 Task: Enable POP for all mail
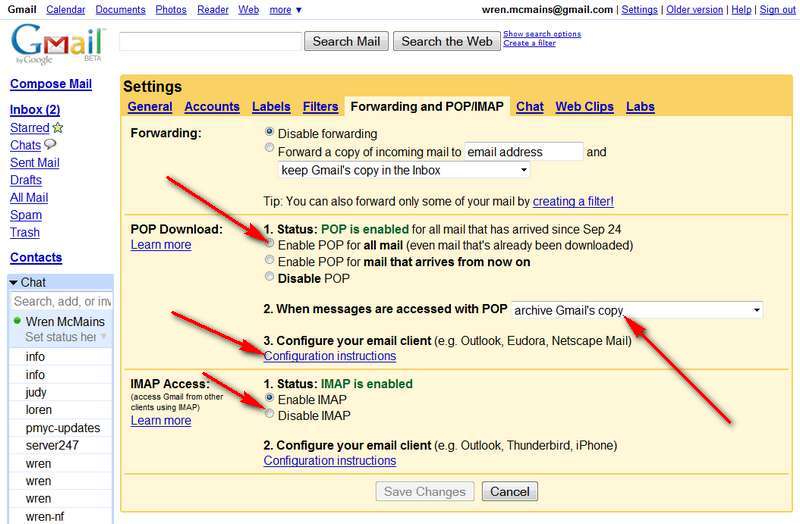pos(269,243)
